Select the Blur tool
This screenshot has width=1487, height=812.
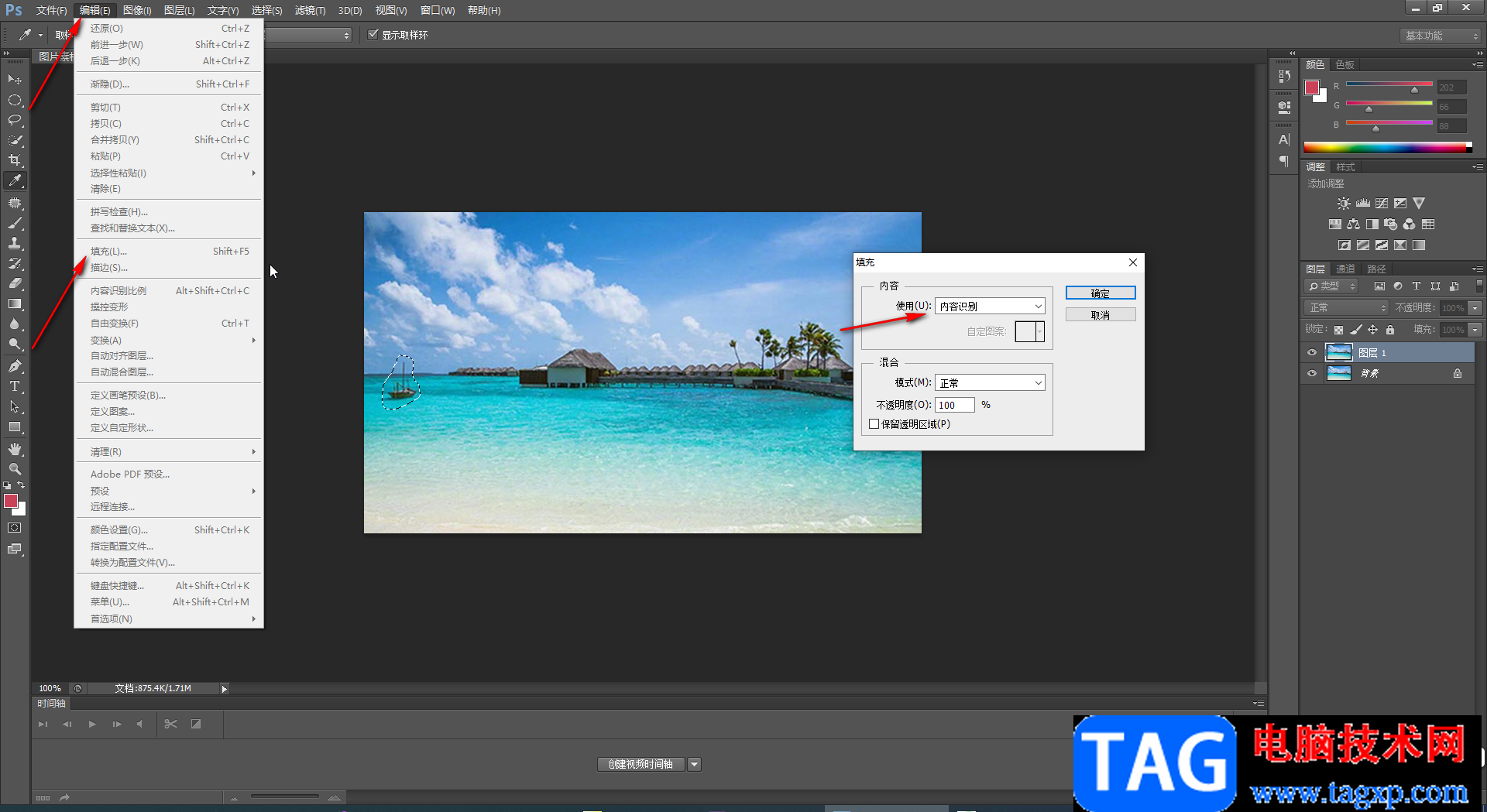pos(15,324)
